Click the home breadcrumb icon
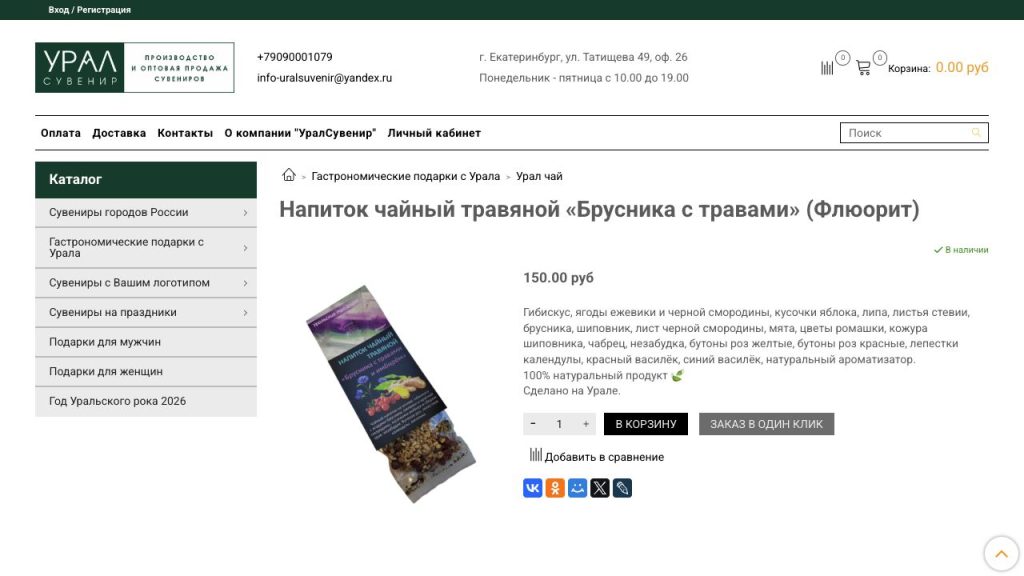Image resolution: width=1024 pixels, height=576 pixels. [289, 175]
